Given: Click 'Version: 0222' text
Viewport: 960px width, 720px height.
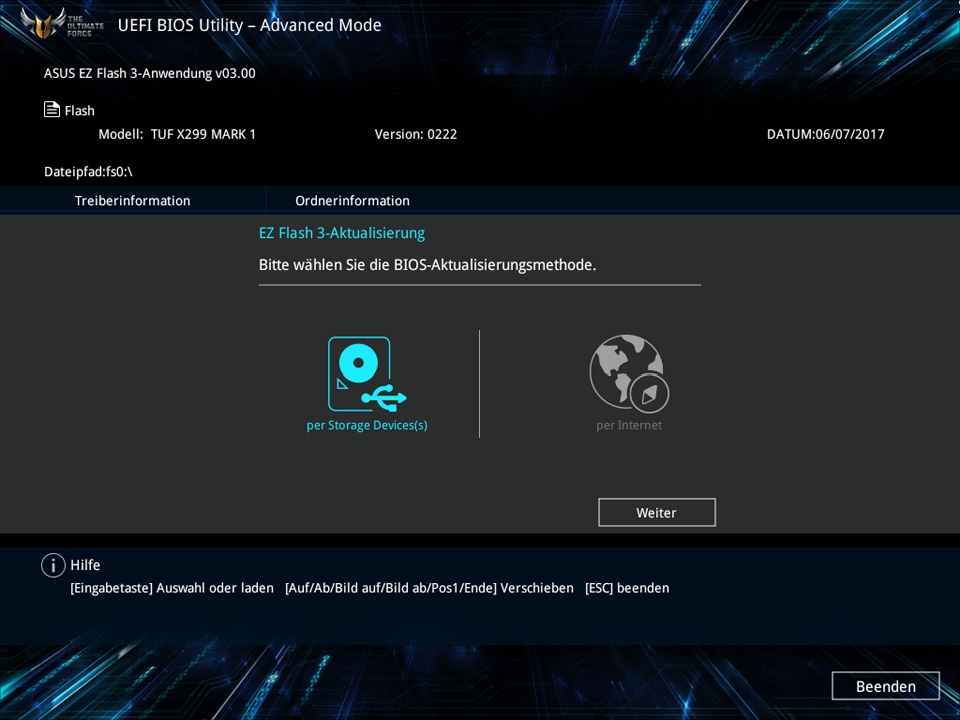Looking at the screenshot, I should click(x=416, y=134).
